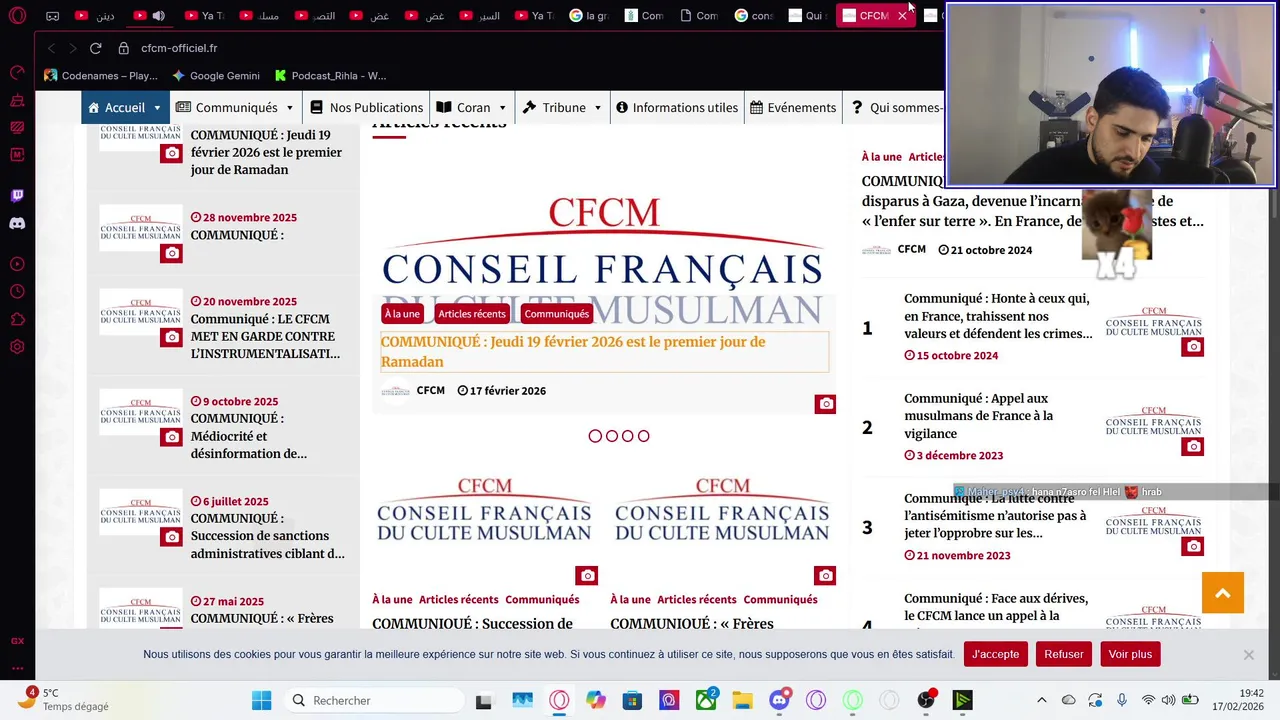
Task: Click Refuser cookie button
Action: coord(1064,654)
